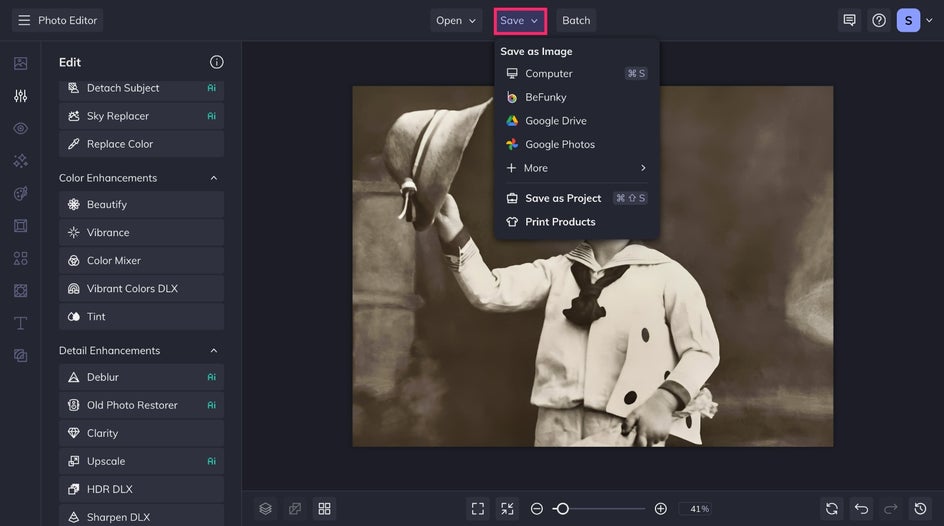Screen dimensions: 944x526
Task: Click the flatten layers icon
Action: [x=295, y=509]
